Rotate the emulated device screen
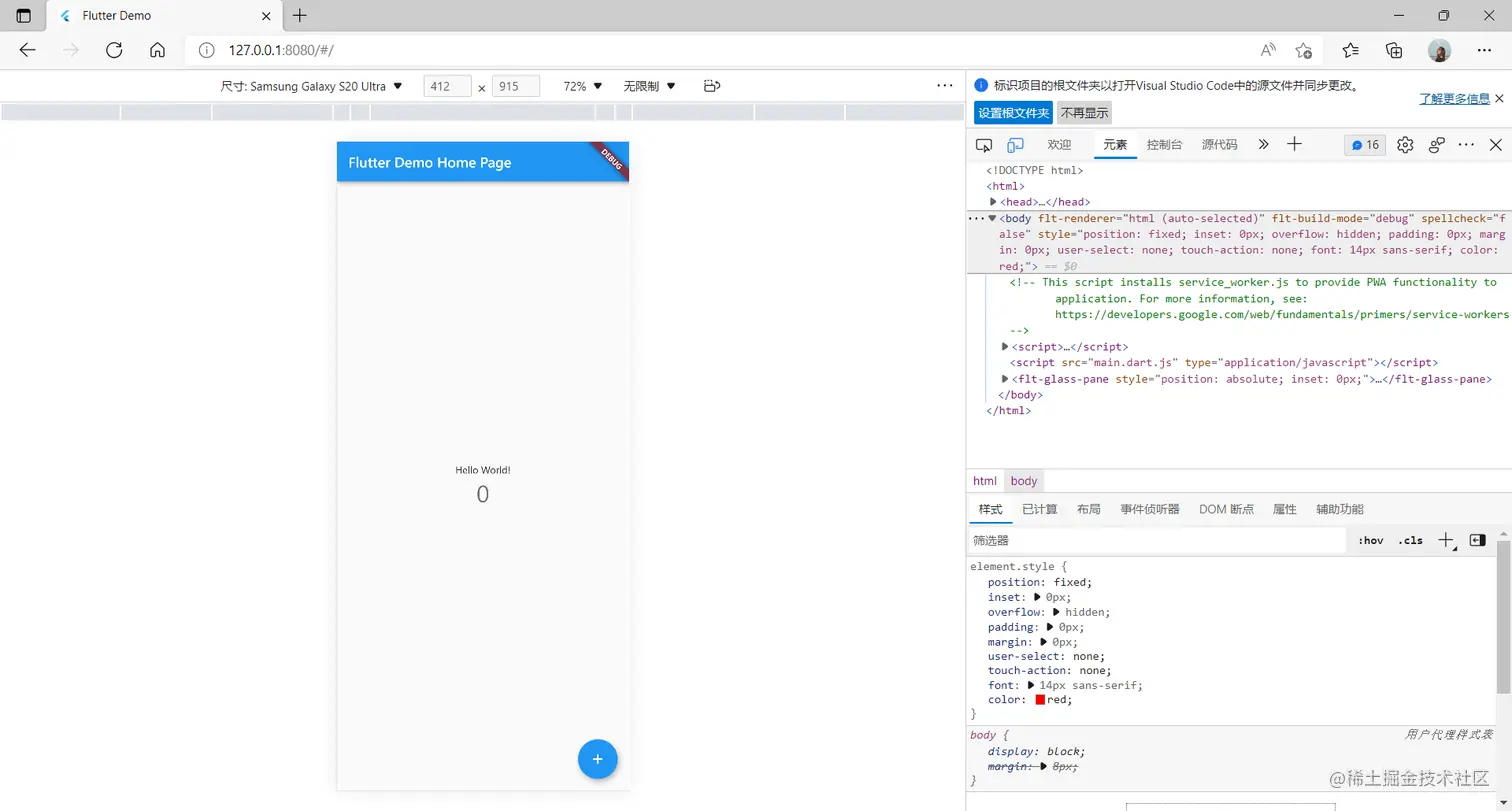Image resolution: width=1512 pixels, height=811 pixels. pyautogui.click(x=712, y=86)
